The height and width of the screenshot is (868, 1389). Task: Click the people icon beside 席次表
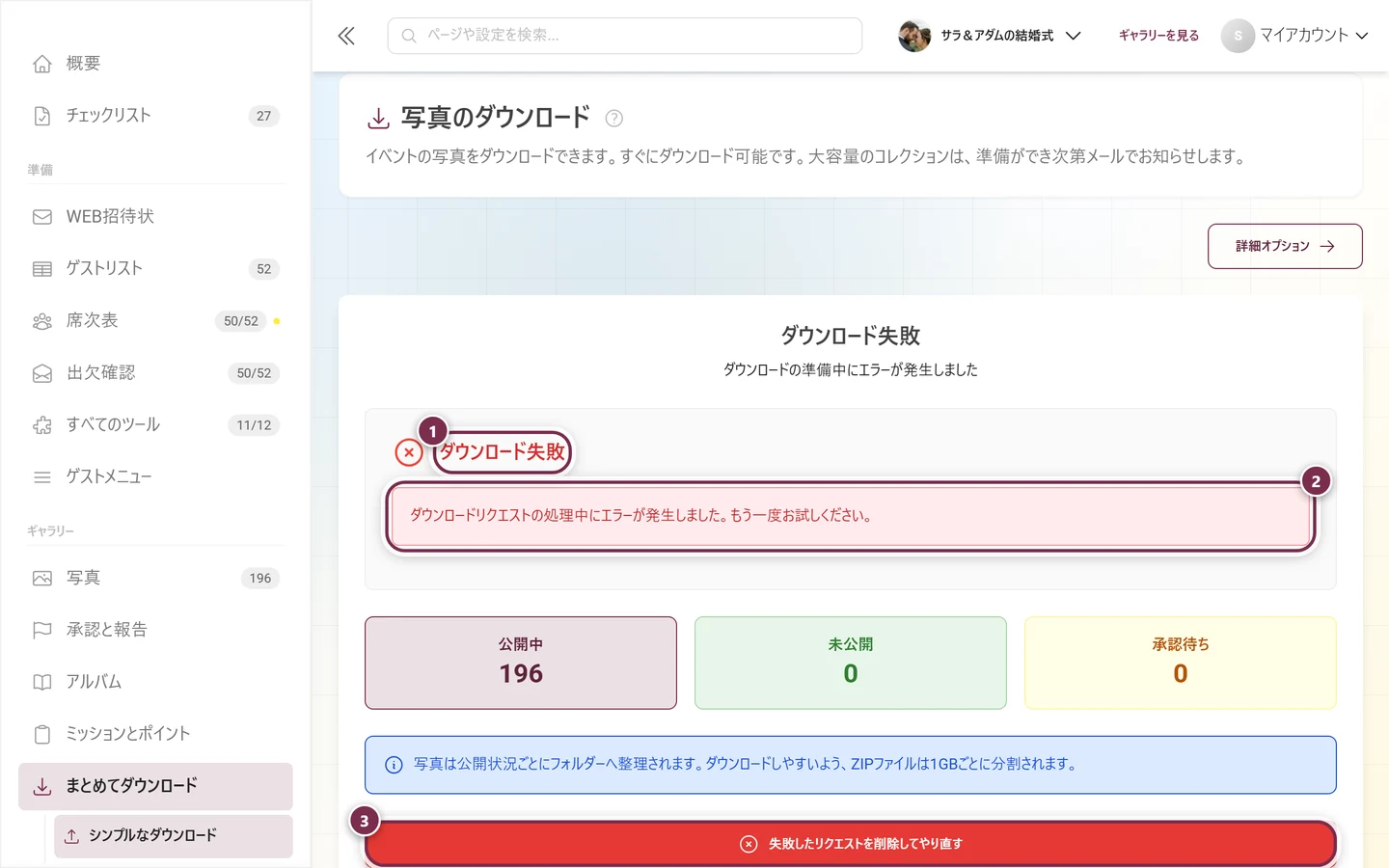coord(42,321)
